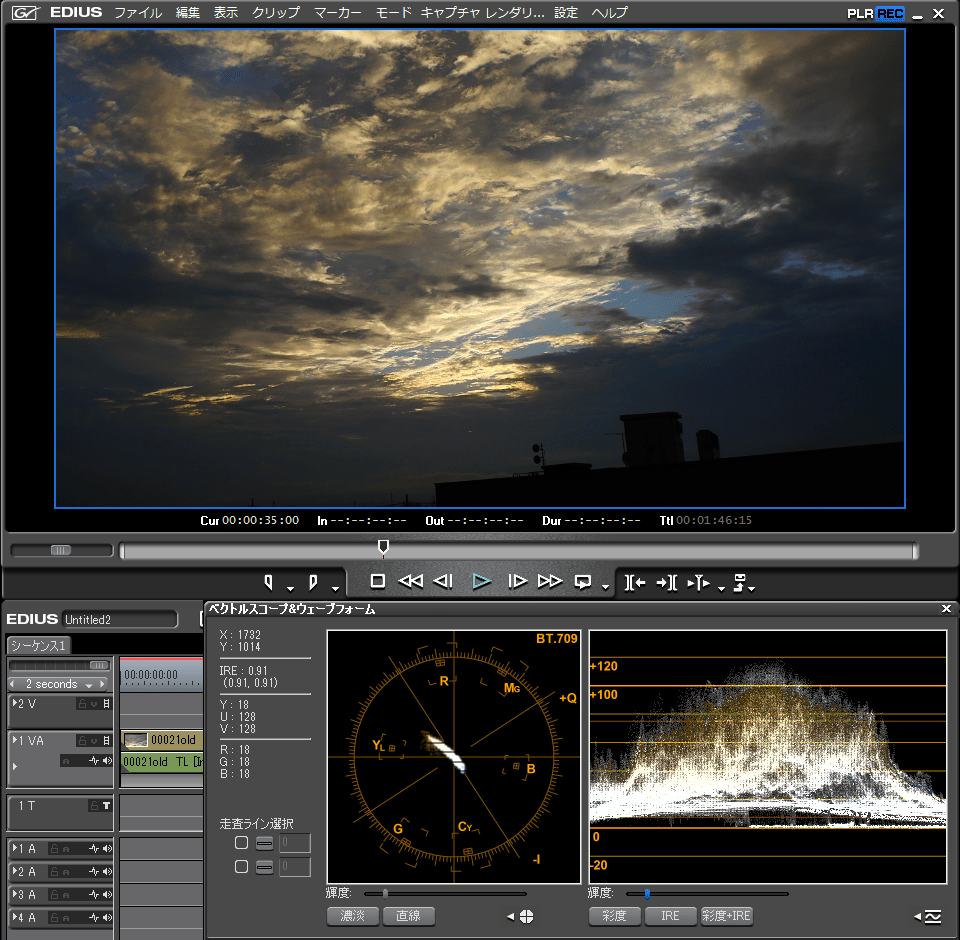Viewport: 960px width, 940px height.
Task: Open the loop playback dropdown arrow
Action: click(605, 587)
